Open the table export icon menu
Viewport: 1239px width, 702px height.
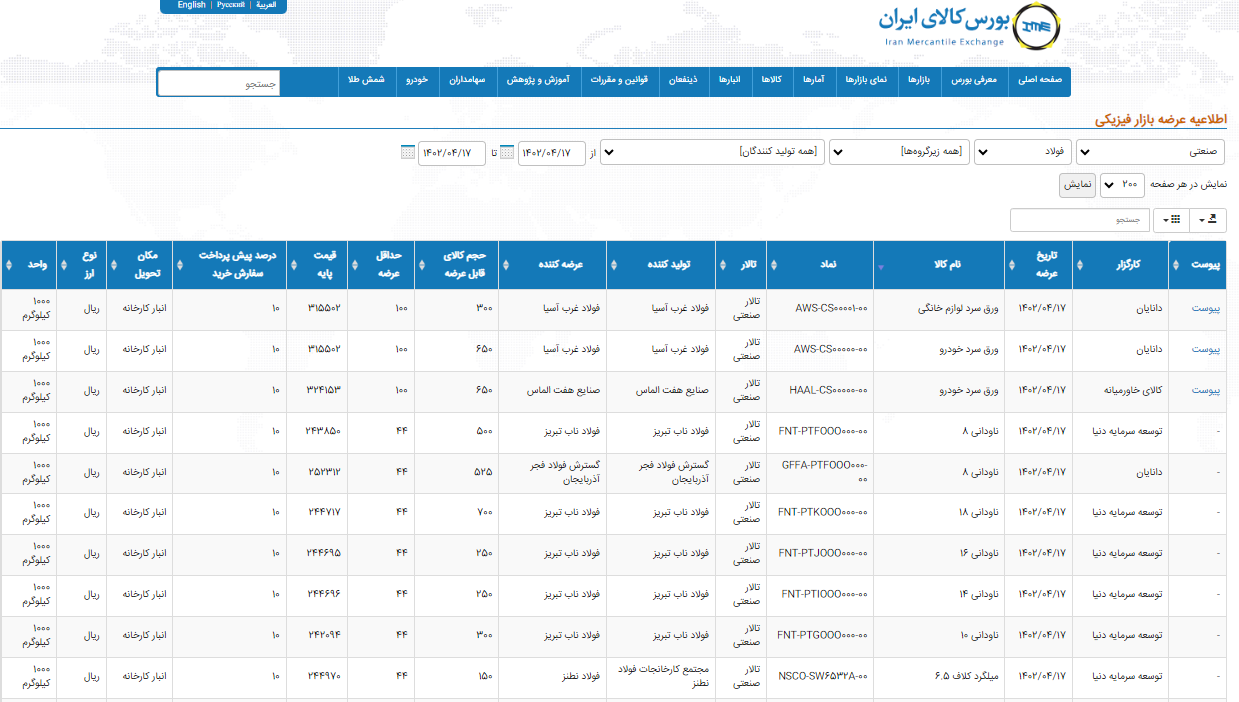point(1208,219)
